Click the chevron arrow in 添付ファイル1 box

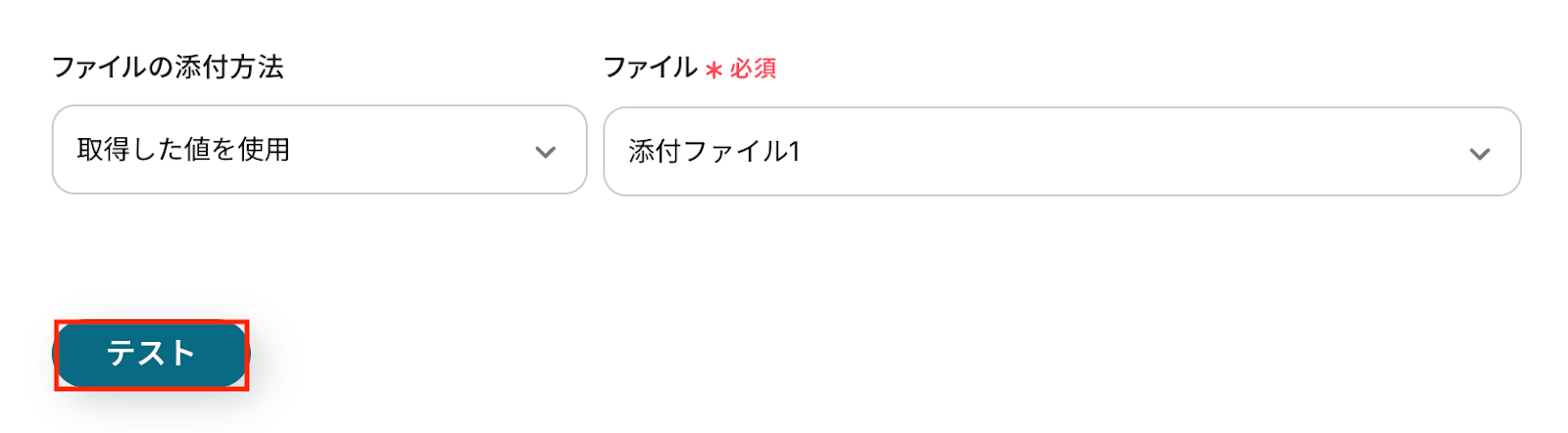(x=1480, y=154)
